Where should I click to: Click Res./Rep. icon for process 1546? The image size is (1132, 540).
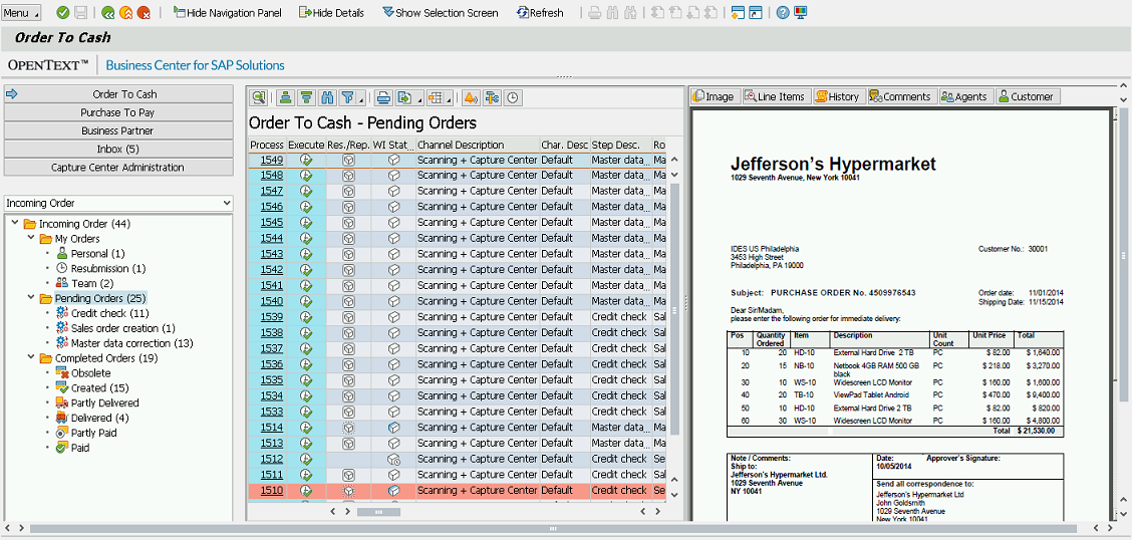point(348,207)
